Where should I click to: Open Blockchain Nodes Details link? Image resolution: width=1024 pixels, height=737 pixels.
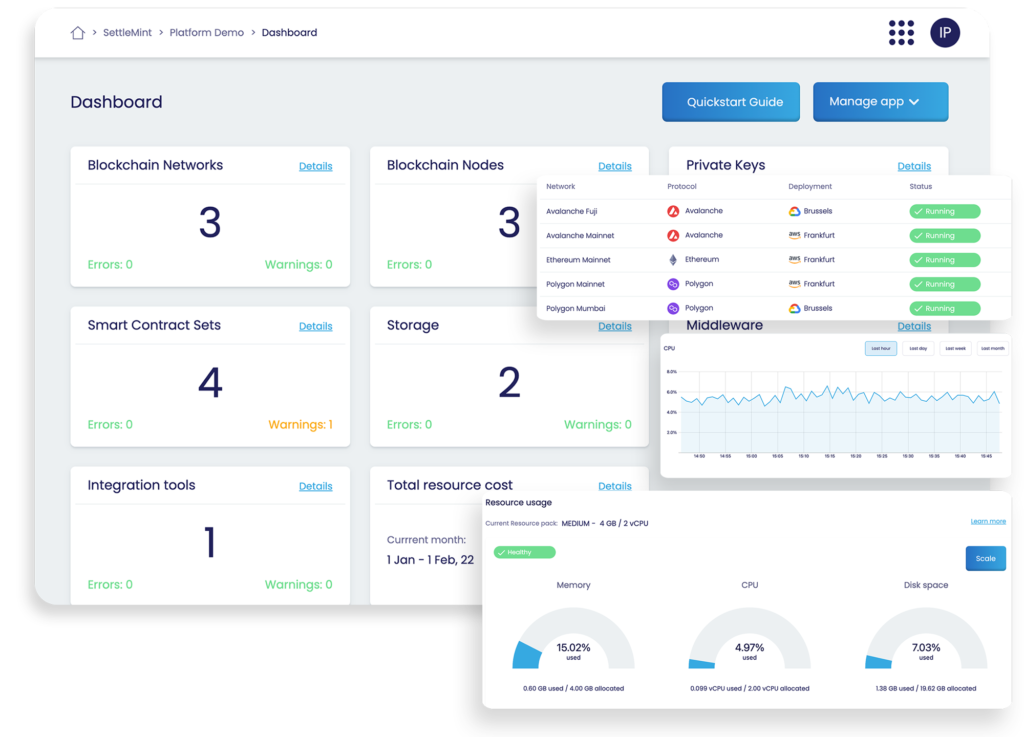(615, 166)
